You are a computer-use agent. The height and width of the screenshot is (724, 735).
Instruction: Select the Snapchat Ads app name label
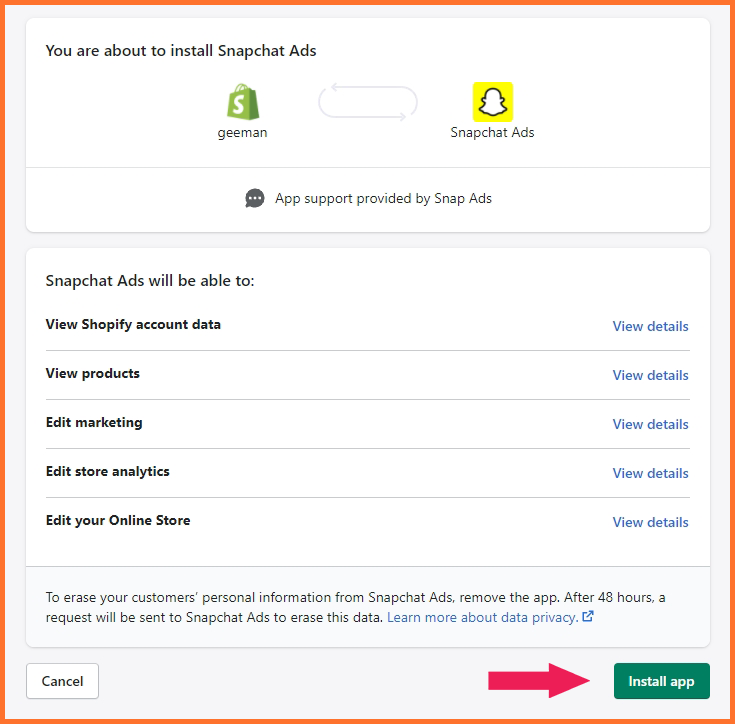(x=492, y=133)
